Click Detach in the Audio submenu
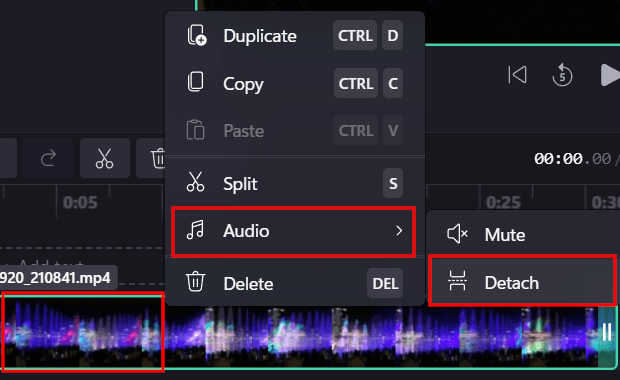Viewport: 620px width, 380px height. pyautogui.click(x=523, y=282)
